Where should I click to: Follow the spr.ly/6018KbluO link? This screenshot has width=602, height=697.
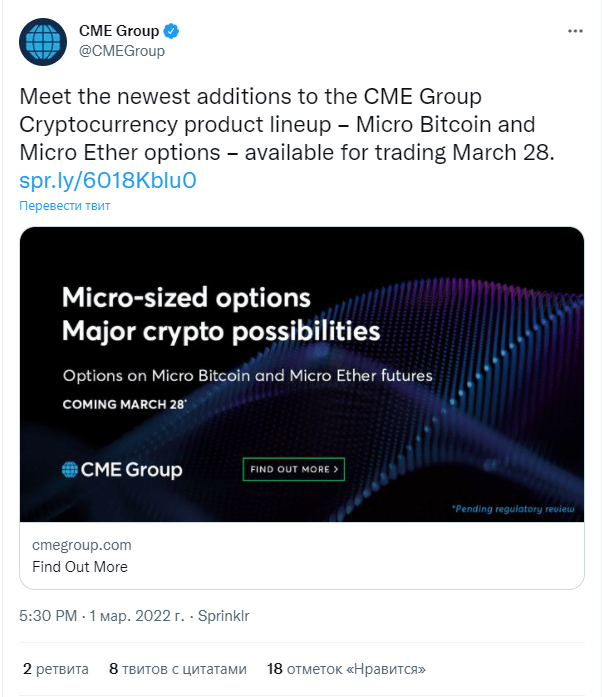click(108, 180)
